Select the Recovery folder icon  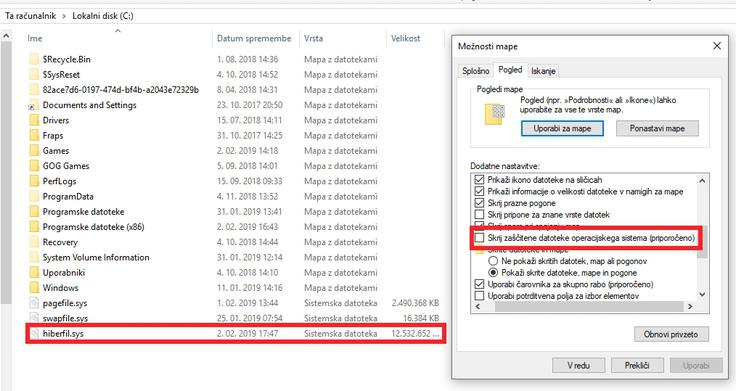(x=34, y=242)
